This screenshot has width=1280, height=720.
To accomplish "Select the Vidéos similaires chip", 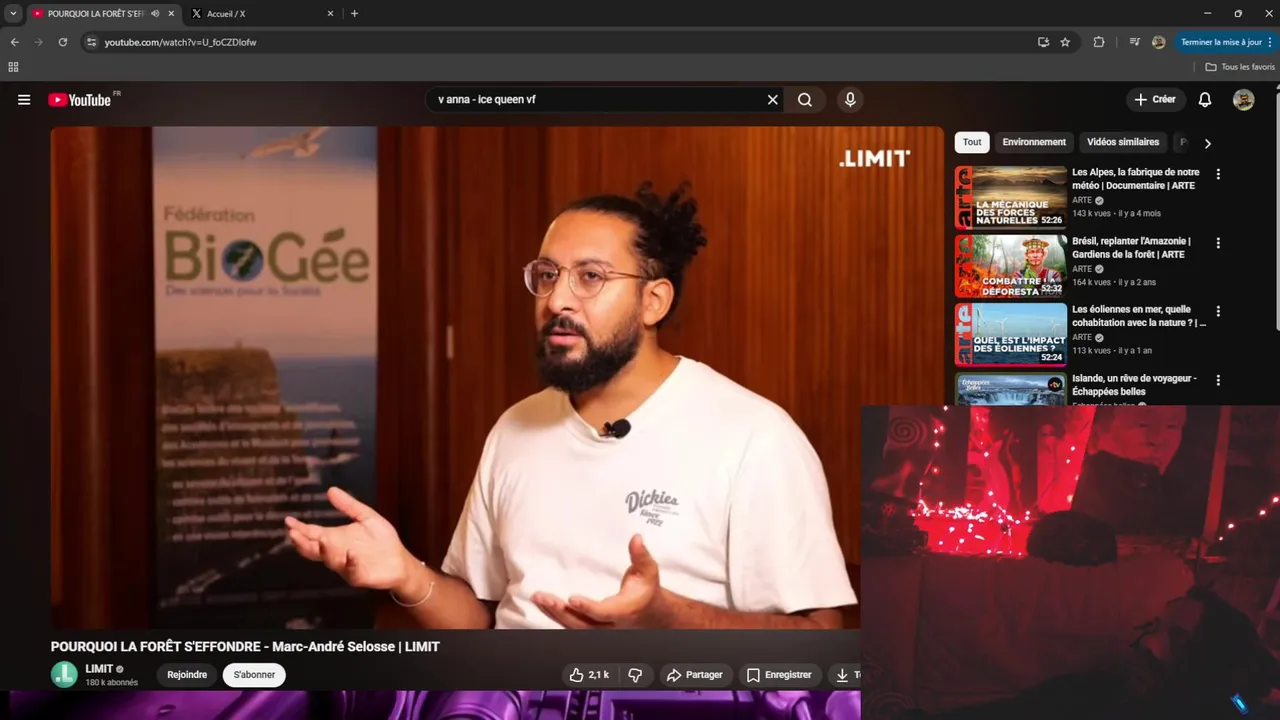I will [1123, 142].
